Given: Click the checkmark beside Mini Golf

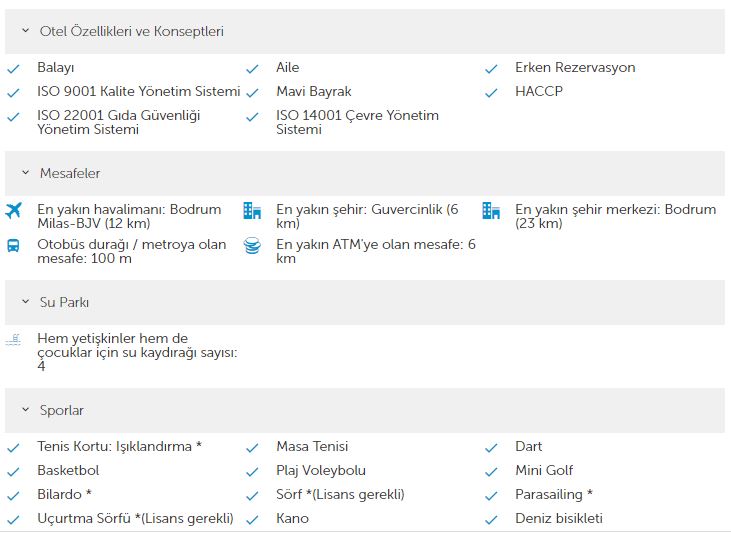Looking at the screenshot, I should [x=491, y=472].
